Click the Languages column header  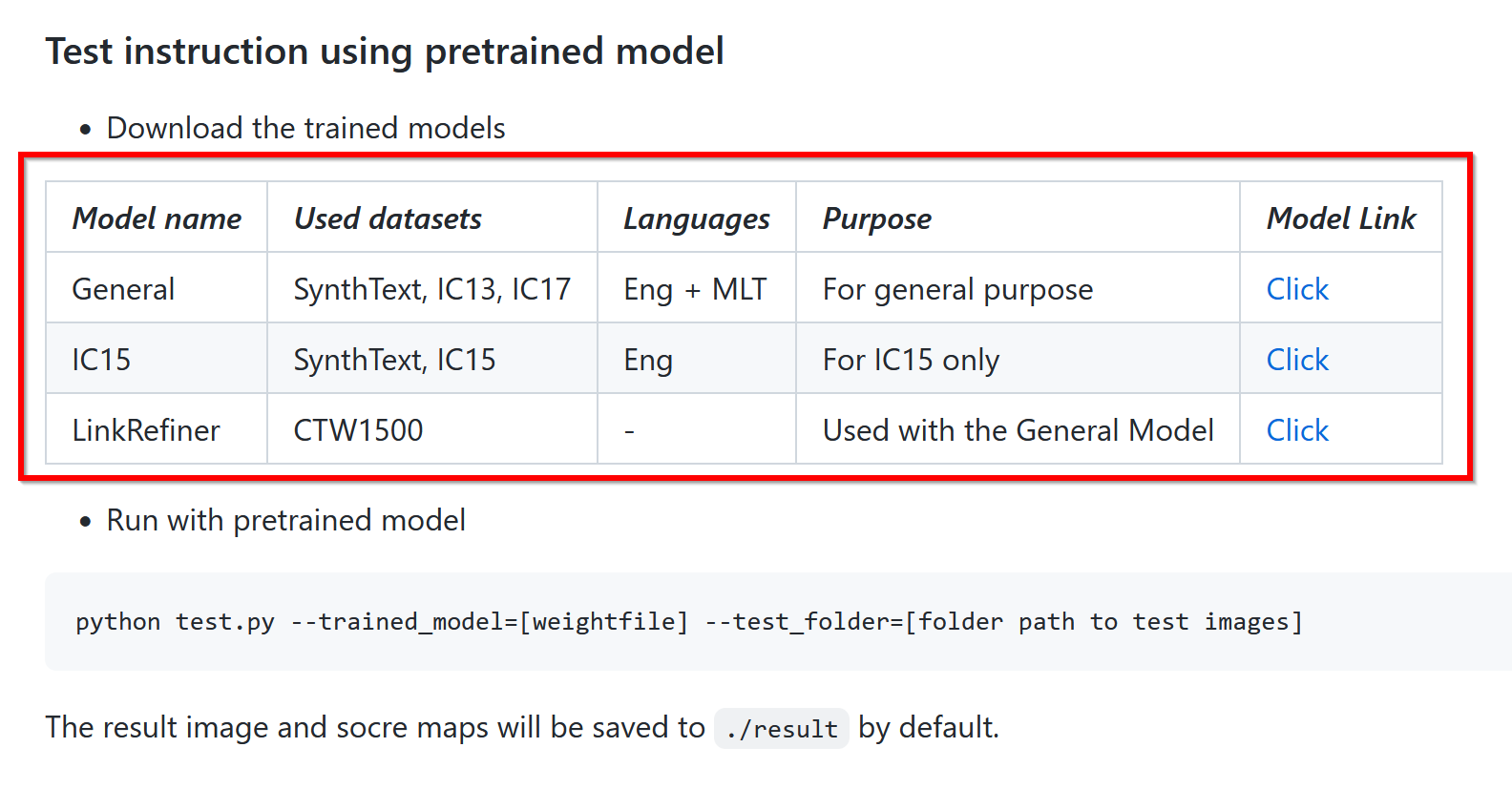[x=696, y=218]
